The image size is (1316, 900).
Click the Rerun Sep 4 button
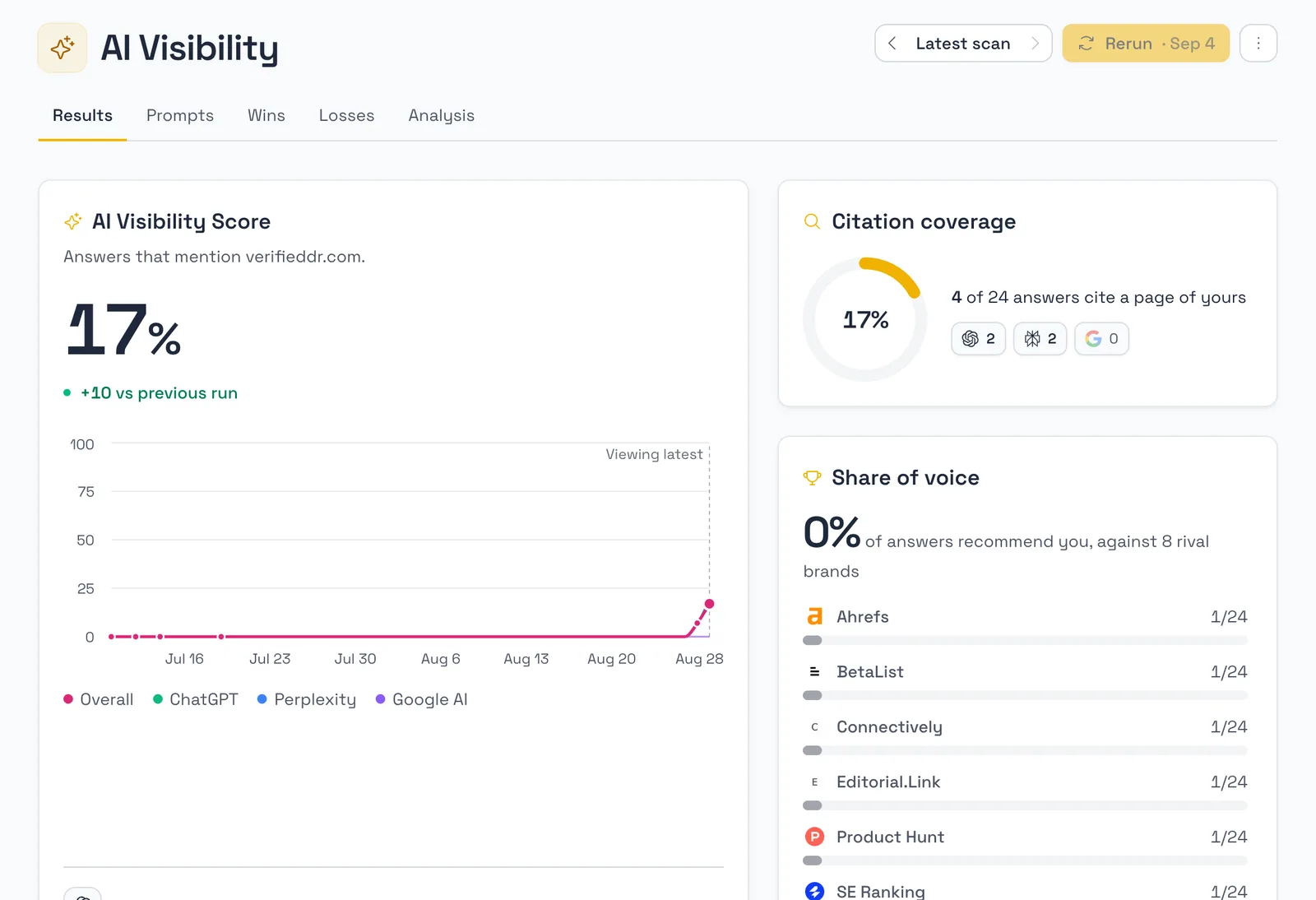(x=1146, y=44)
